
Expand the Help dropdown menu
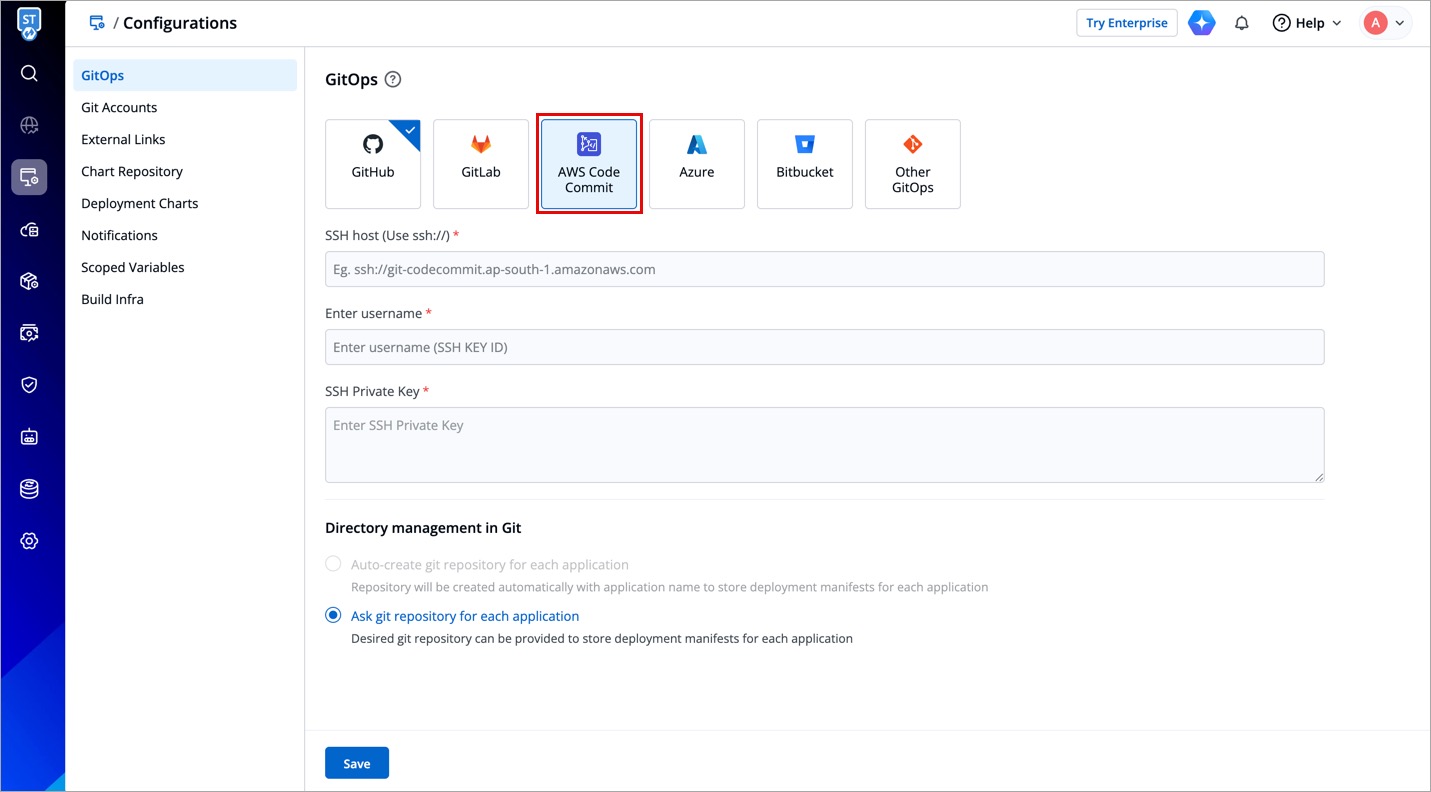(1307, 23)
